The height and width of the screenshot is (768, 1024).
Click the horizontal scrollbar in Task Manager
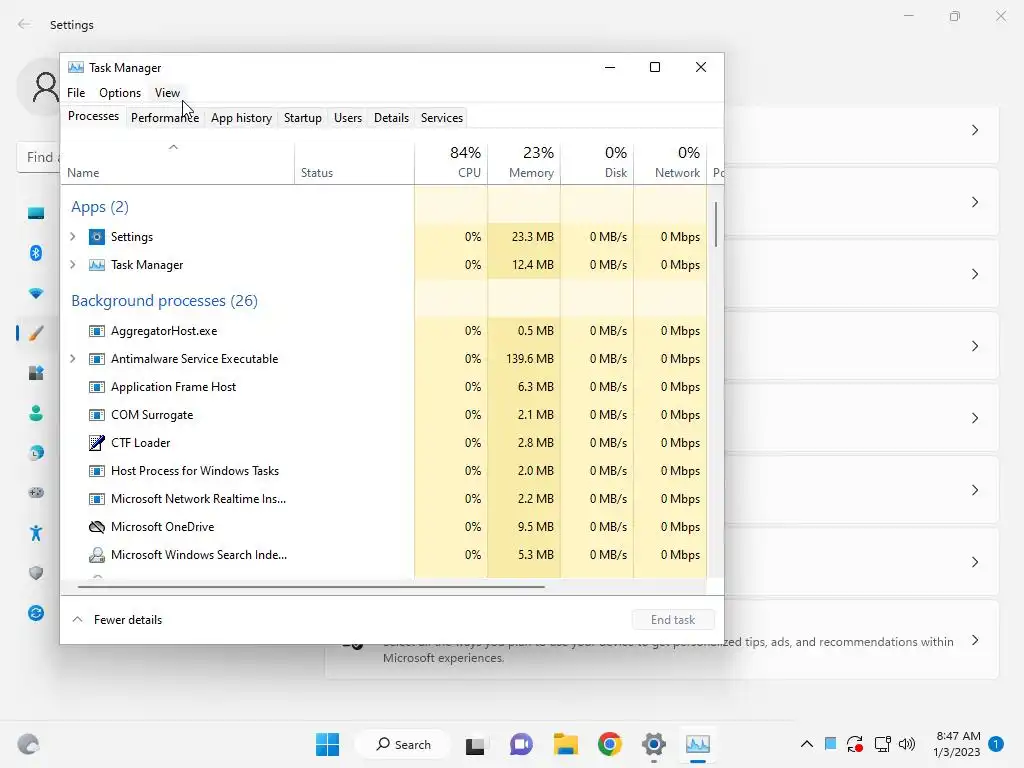coord(311,587)
